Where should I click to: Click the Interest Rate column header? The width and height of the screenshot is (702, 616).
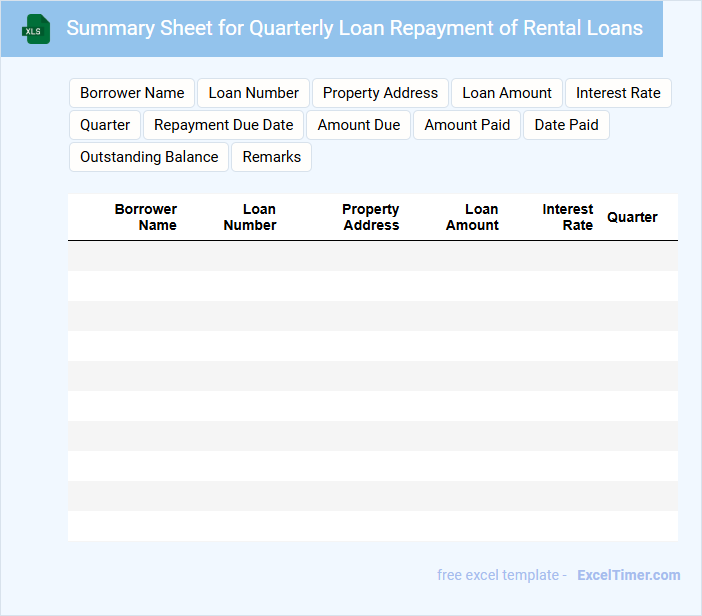pyautogui.click(x=568, y=217)
